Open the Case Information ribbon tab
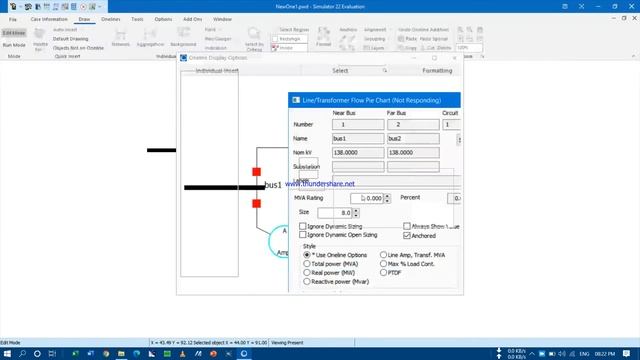Screen dimensions: 640x360 click(x=49, y=19)
